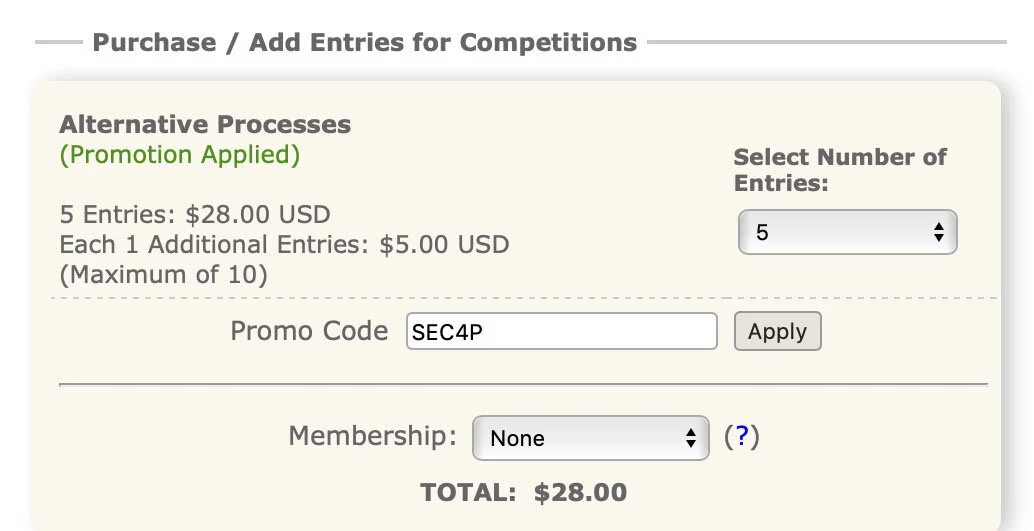Click the SEC4P text in promo field

447,333
